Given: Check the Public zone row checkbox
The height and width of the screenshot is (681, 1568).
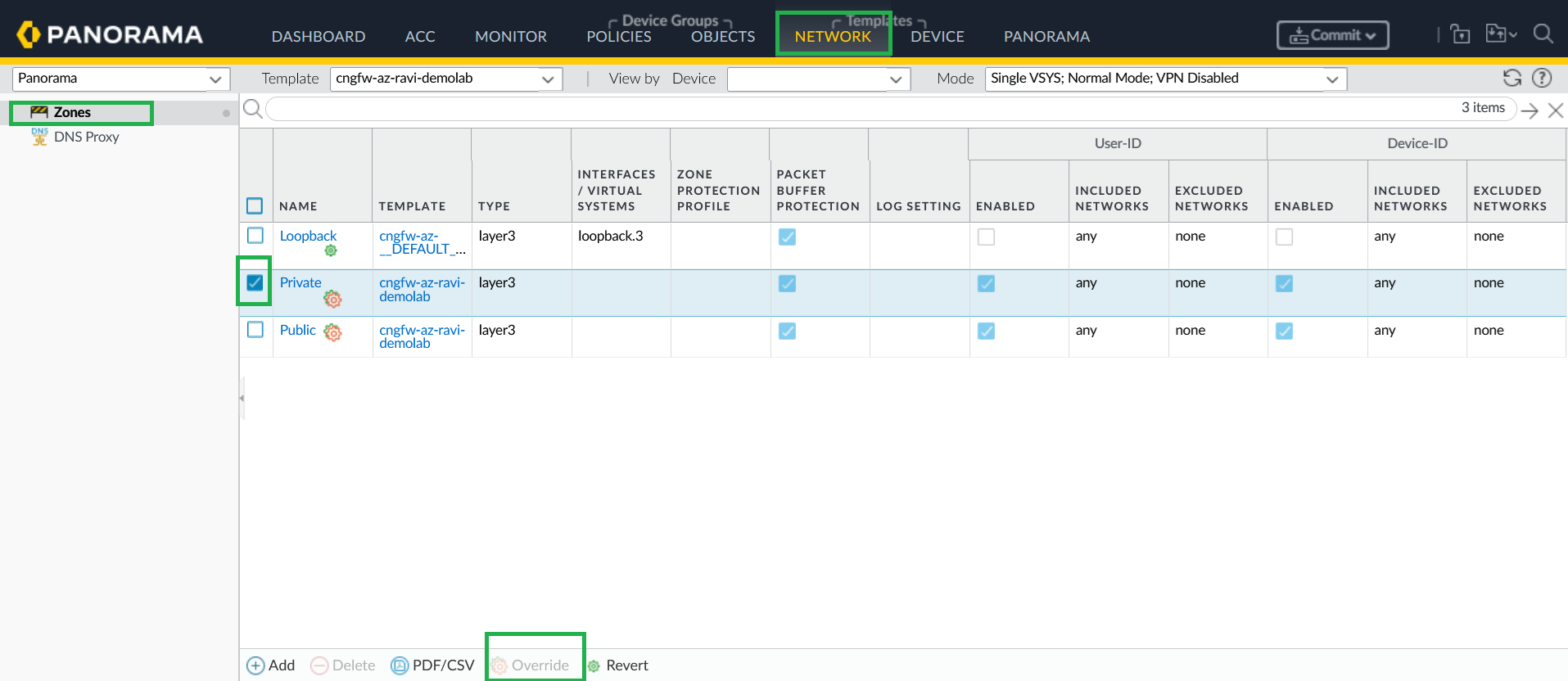Looking at the screenshot, I should pos(255,329).
